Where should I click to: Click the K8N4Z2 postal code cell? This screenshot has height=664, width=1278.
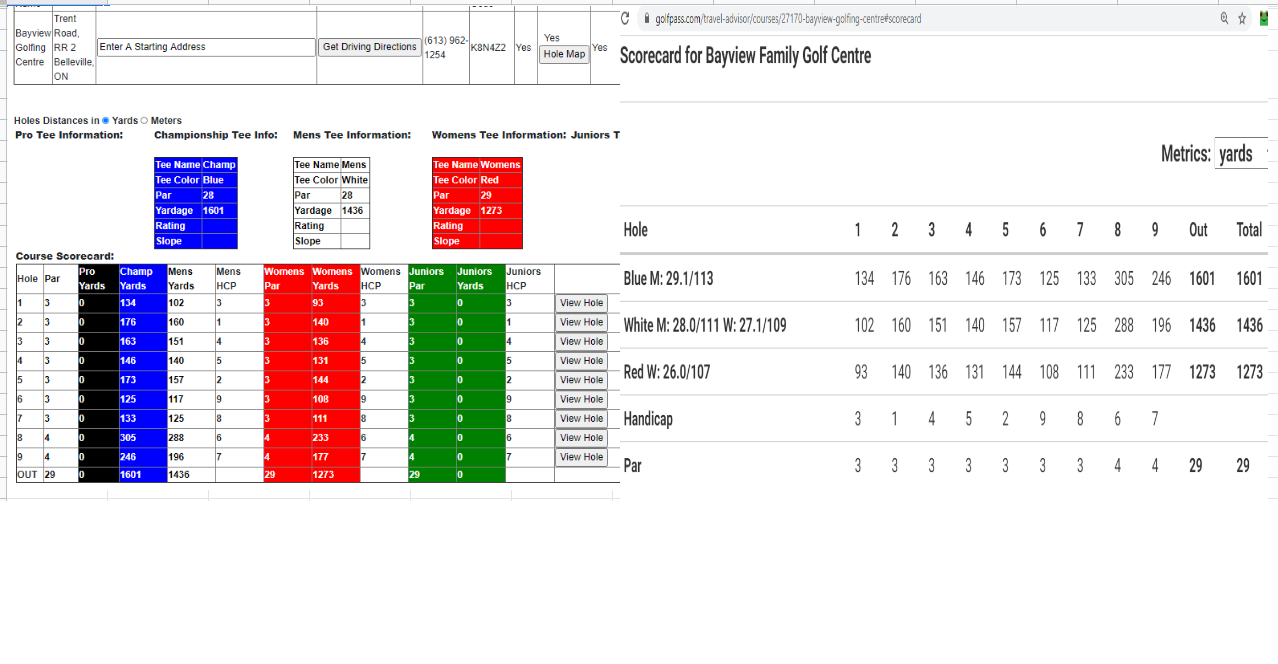point(490,47)
